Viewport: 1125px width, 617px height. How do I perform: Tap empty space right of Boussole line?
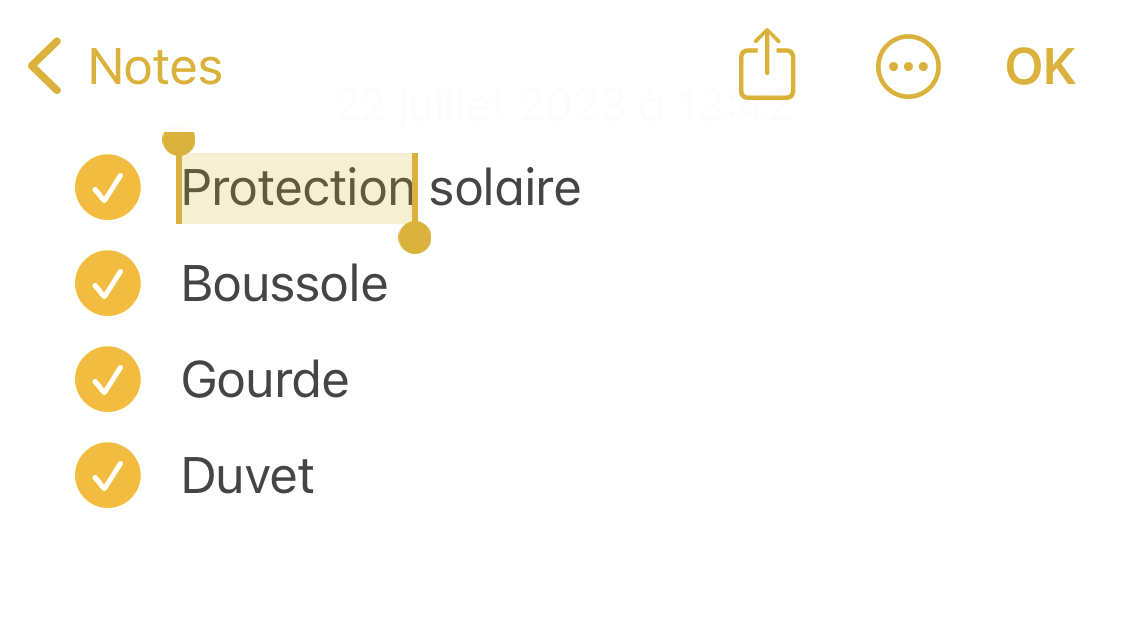coord(750,284)
